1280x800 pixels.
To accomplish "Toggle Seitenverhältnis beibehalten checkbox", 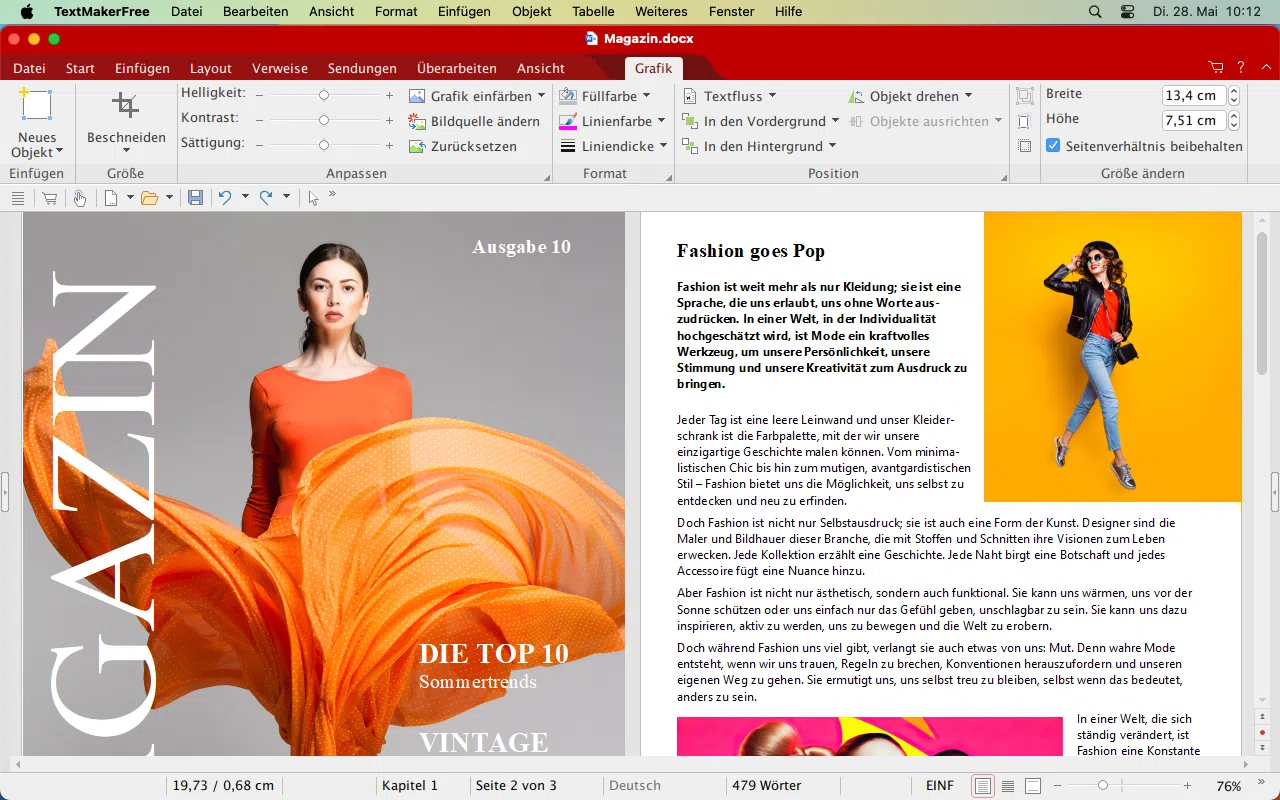I will point(1053,146).
